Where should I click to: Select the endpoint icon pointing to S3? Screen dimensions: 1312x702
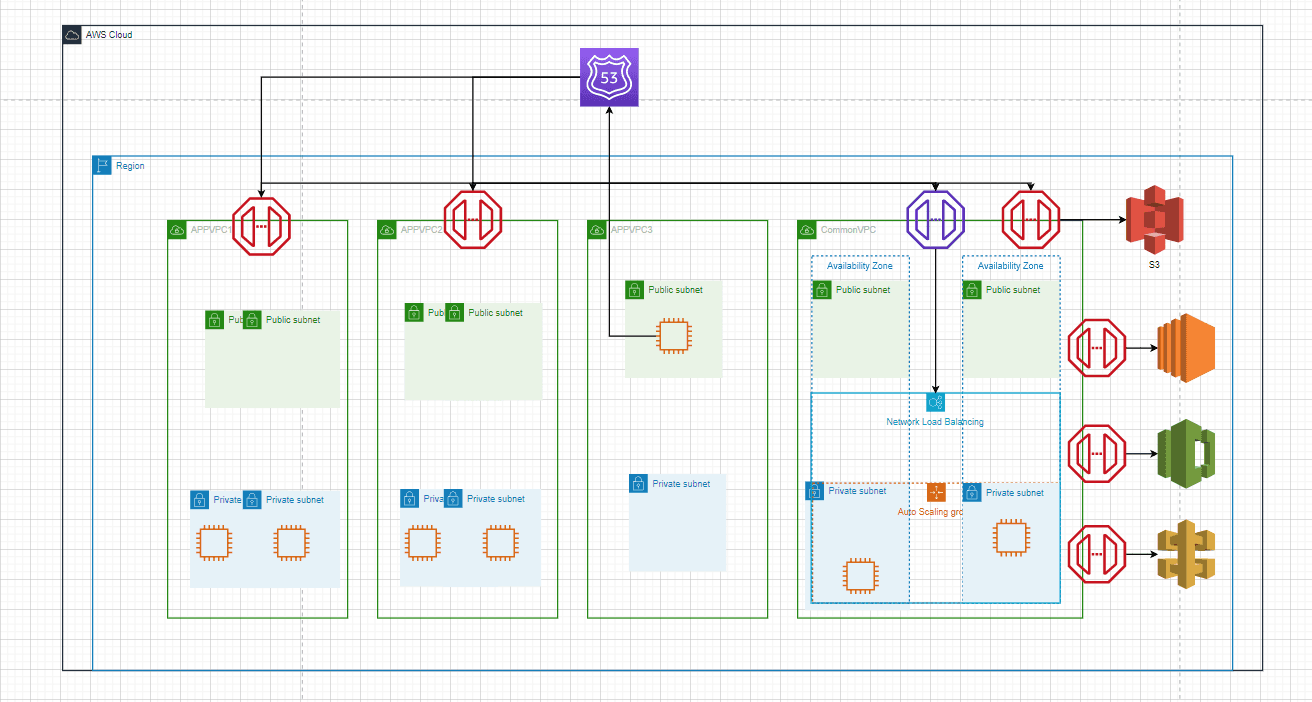point(1031,219)
